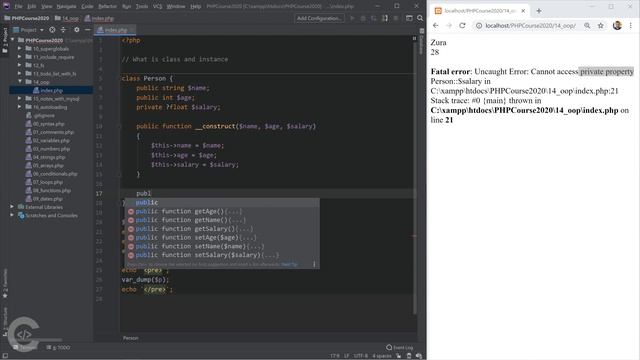Open the Tools menu

coord(142,6)
